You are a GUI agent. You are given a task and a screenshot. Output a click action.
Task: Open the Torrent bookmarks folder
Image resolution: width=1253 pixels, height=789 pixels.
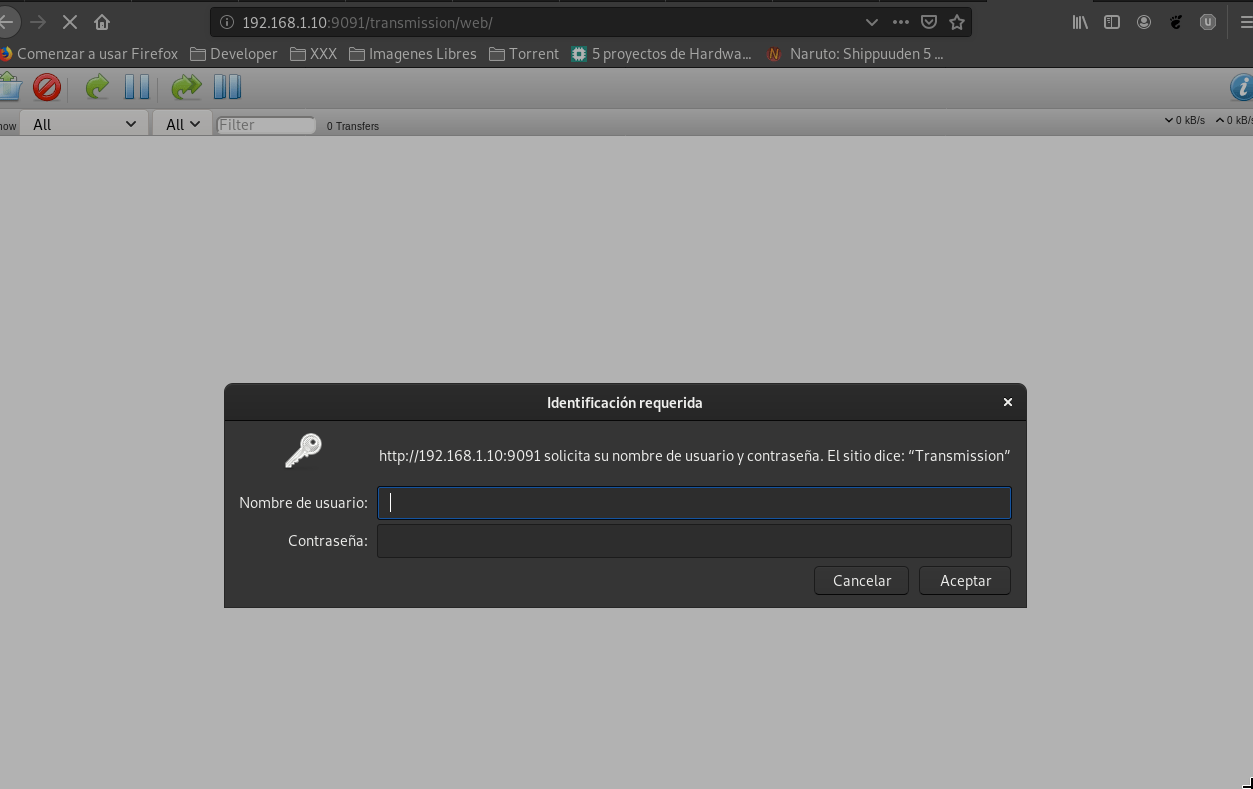coord(524,54)
